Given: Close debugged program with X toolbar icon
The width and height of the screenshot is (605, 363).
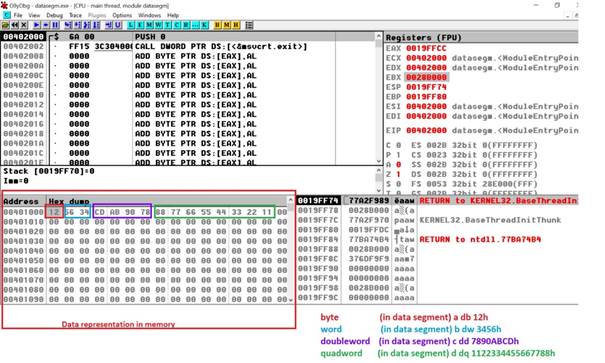Looking at the screenshot, I should point(24,25).
